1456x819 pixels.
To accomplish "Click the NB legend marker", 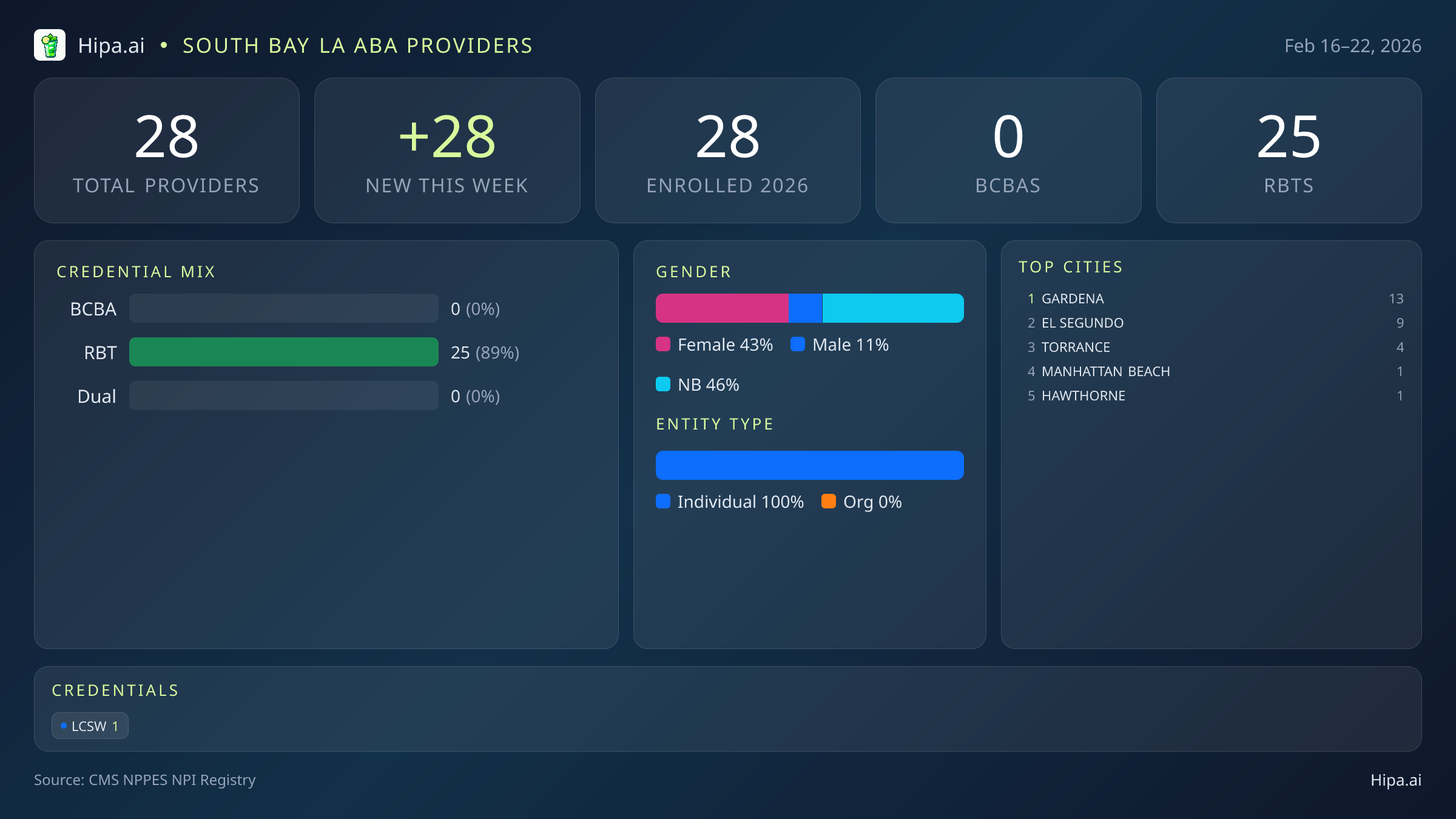I will click(663, 384).
